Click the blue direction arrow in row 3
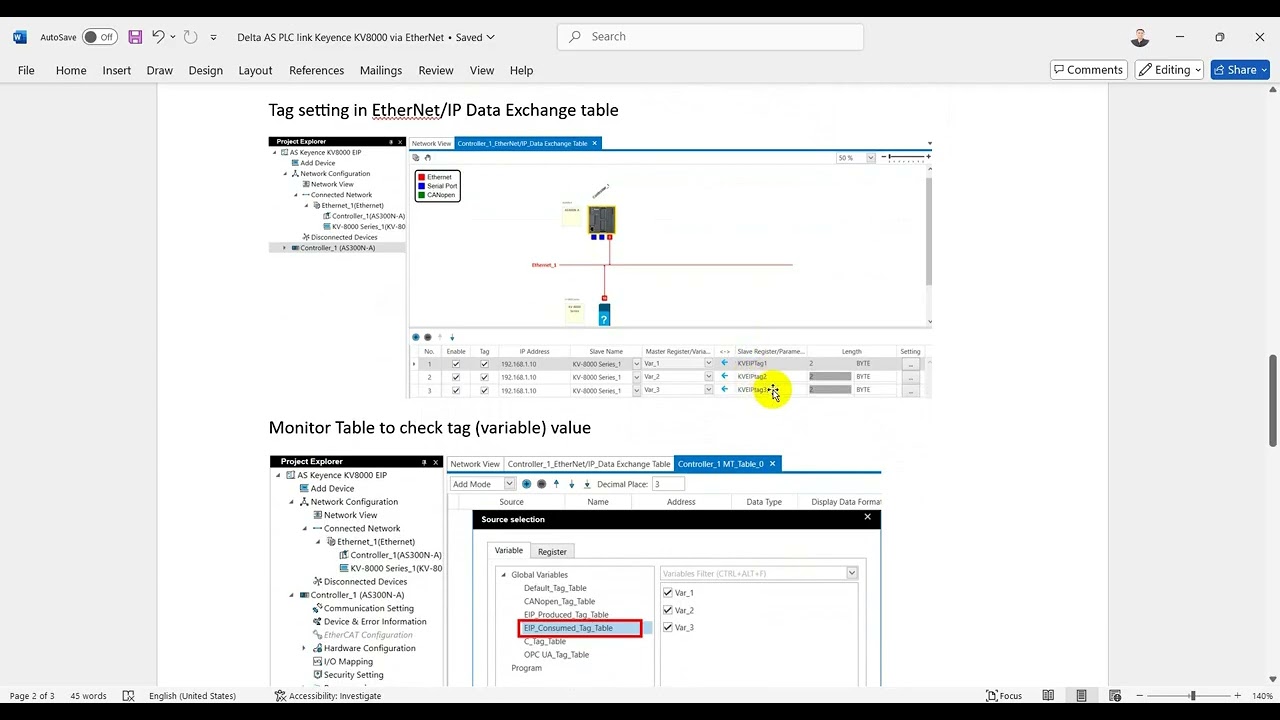1280x720 pixels. pyautogui.click(x=725, y=390)
